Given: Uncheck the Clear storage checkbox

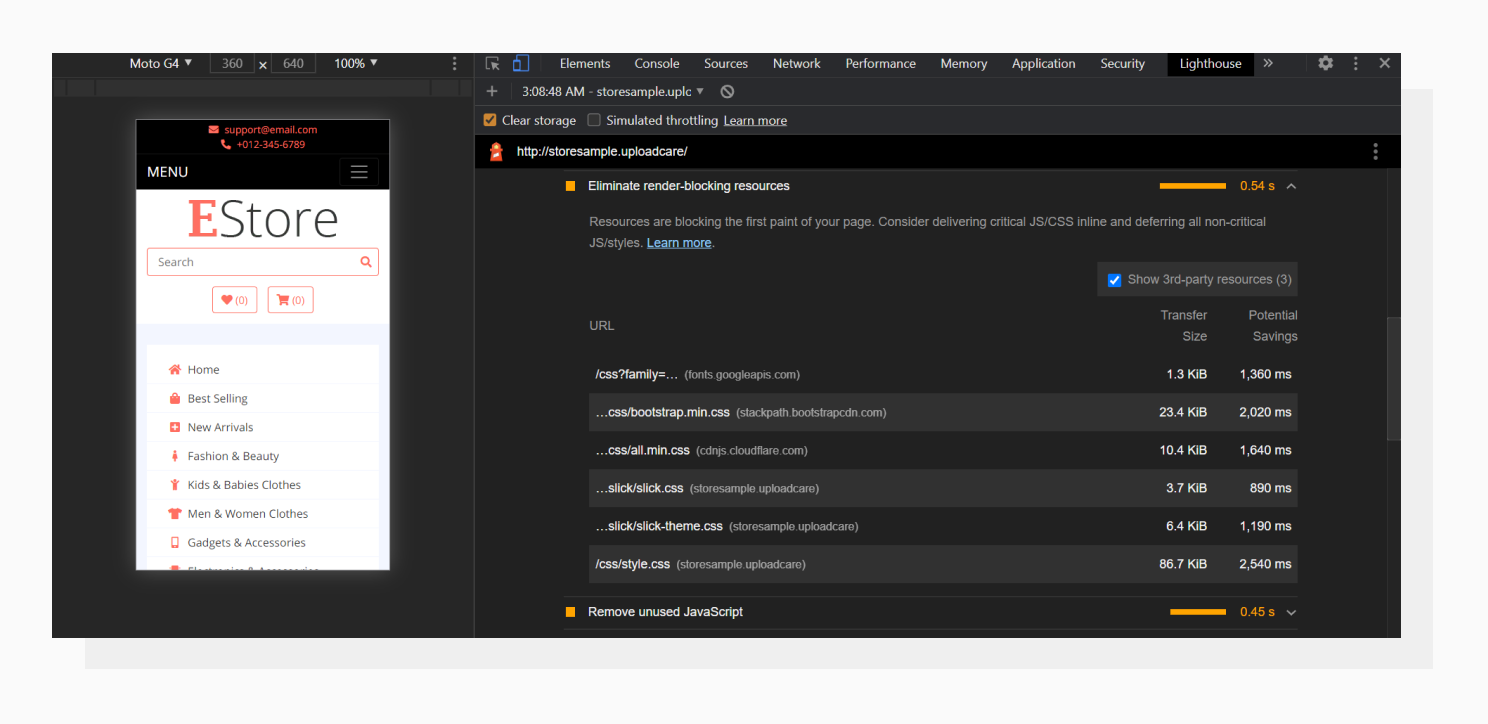Looking at the screenshot, I should (489, 119).
